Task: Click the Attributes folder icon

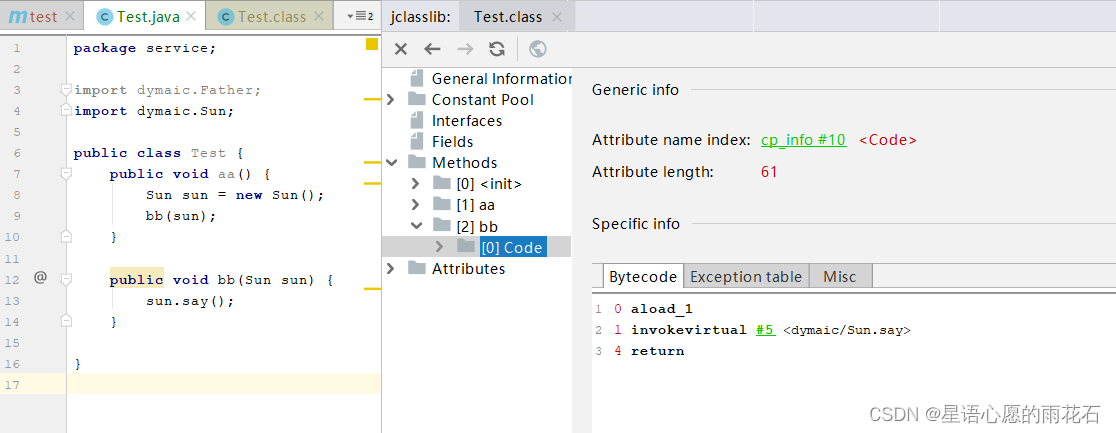Action: coord(416,268)
